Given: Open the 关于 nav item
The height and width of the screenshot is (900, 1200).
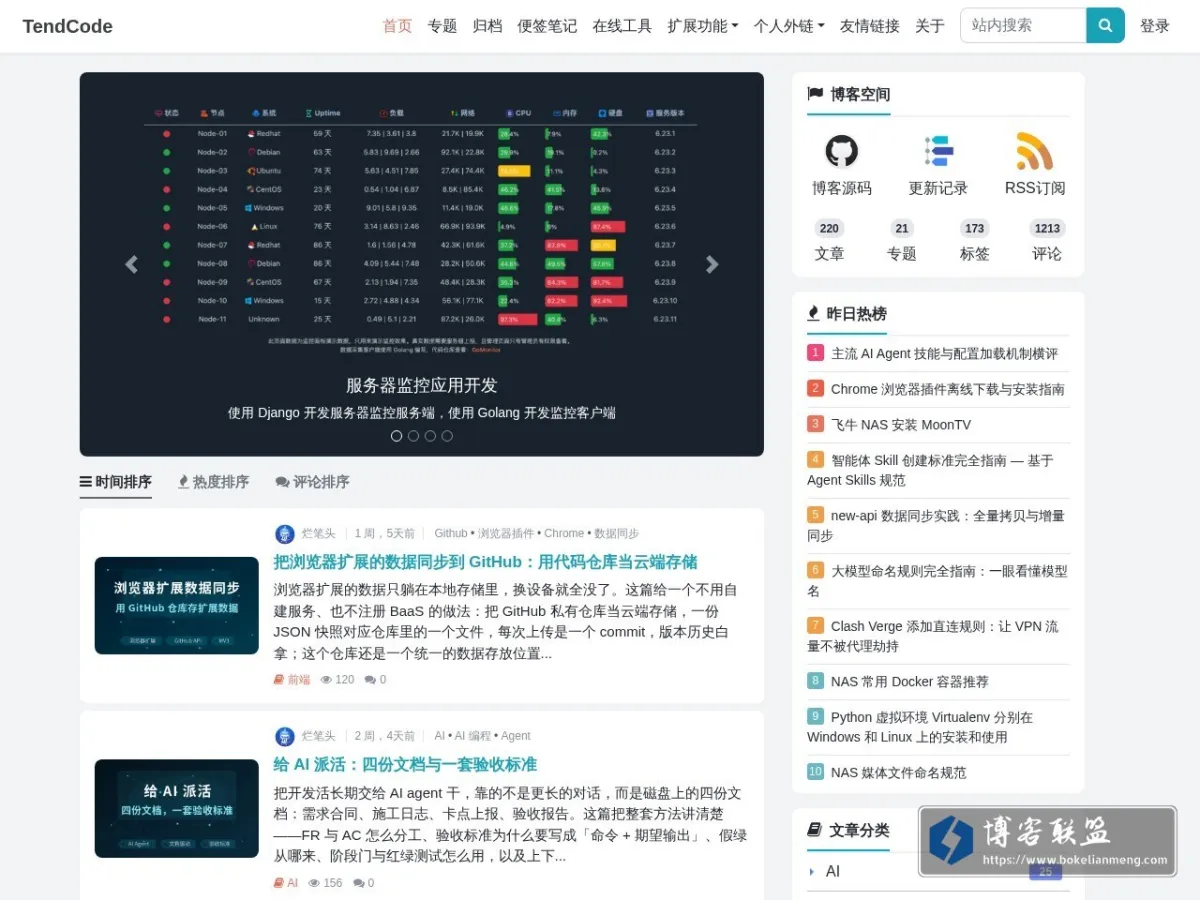Looking at the screenshot, I should pyautogui.click(x=930, y=26).
